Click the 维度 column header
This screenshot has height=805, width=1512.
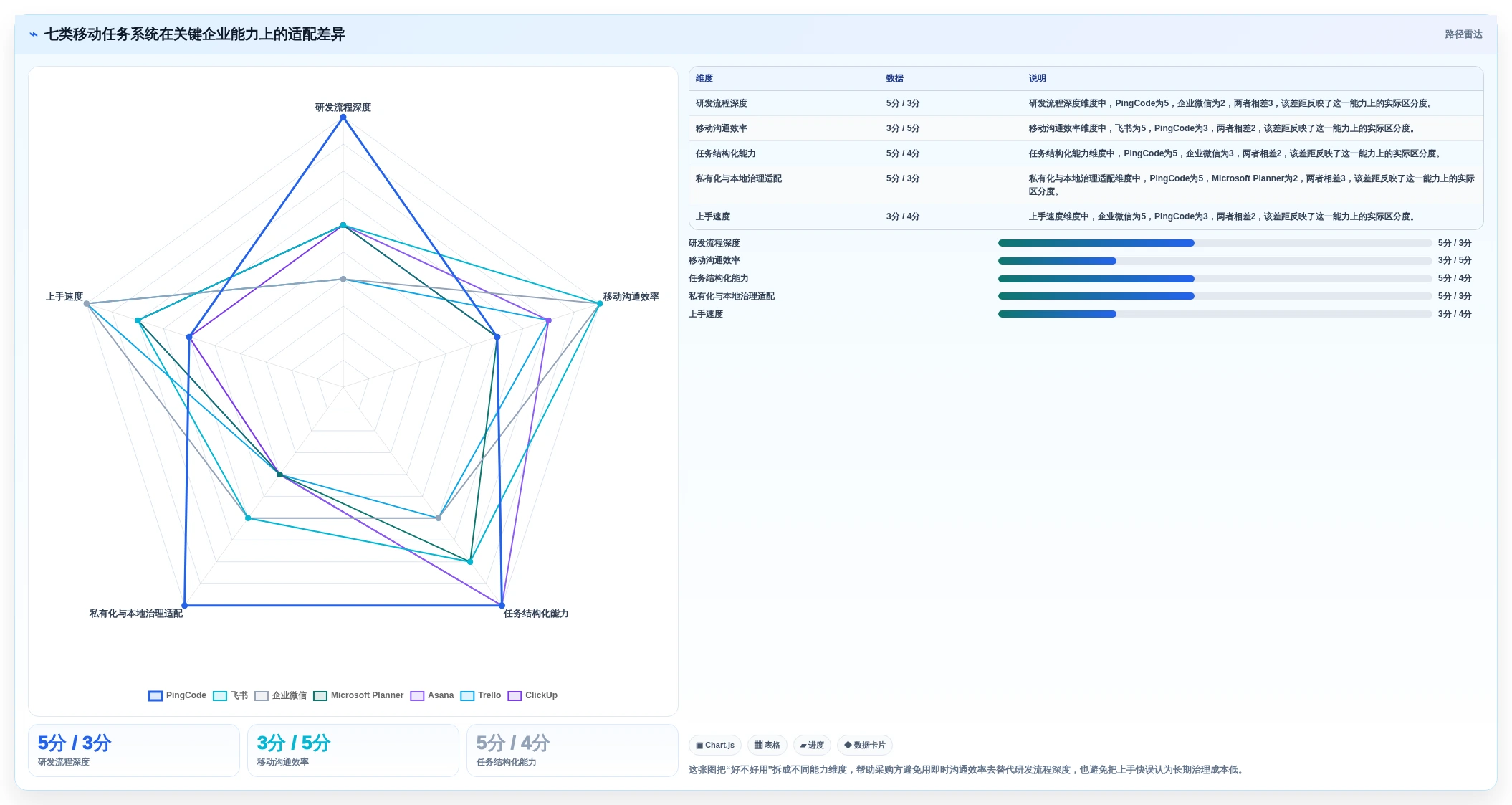pos(704,78)
